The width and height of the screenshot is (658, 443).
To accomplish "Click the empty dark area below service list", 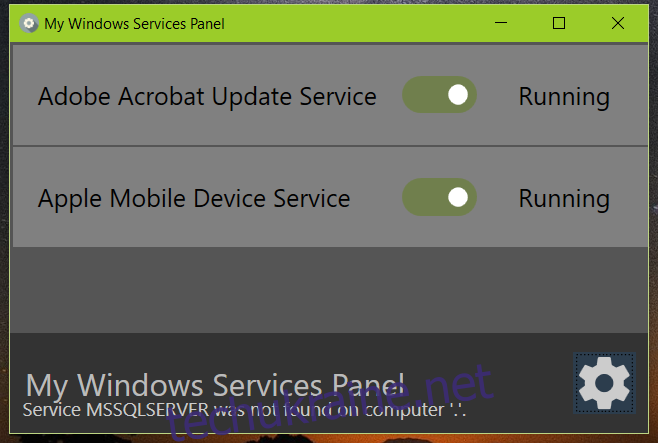I will pyautogui.click(x=329, y=290).
